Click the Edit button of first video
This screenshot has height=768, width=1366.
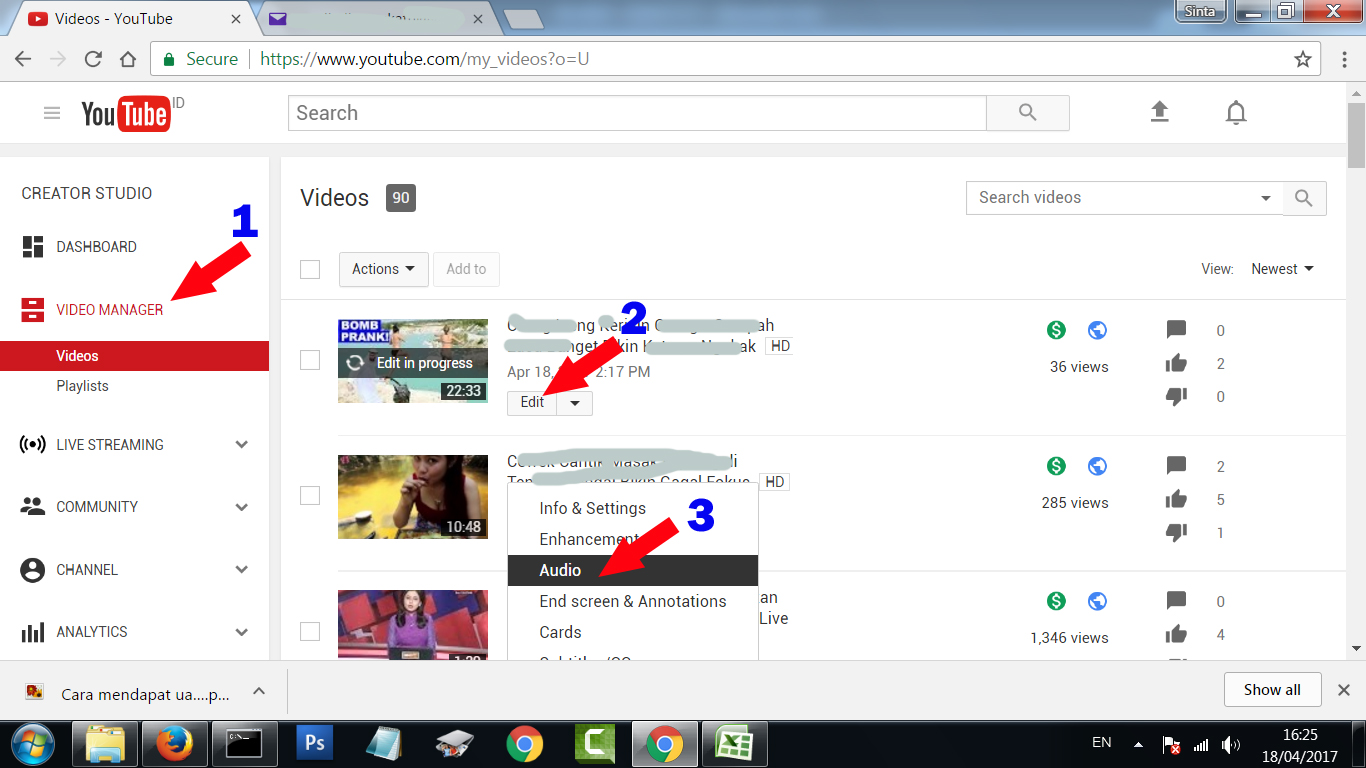[x=532, y=402]
